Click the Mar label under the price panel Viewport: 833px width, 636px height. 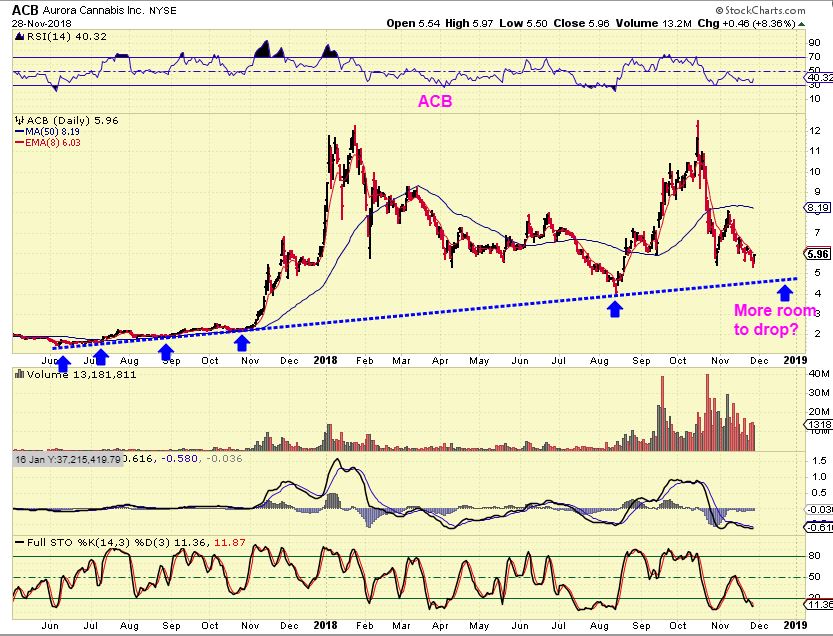(402, 360)
